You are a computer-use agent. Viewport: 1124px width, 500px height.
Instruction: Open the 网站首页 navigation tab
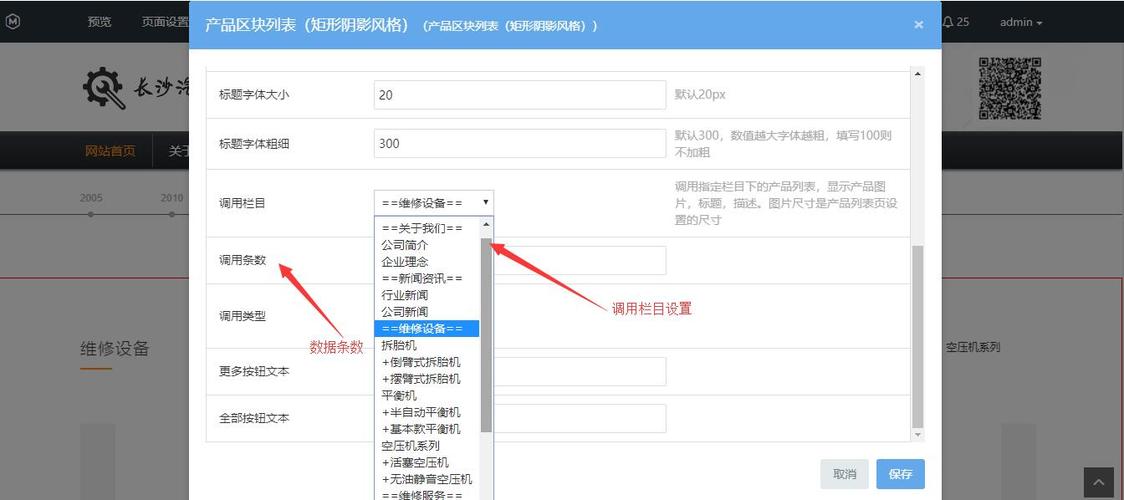pyautogui.click(x=110, y=151)
